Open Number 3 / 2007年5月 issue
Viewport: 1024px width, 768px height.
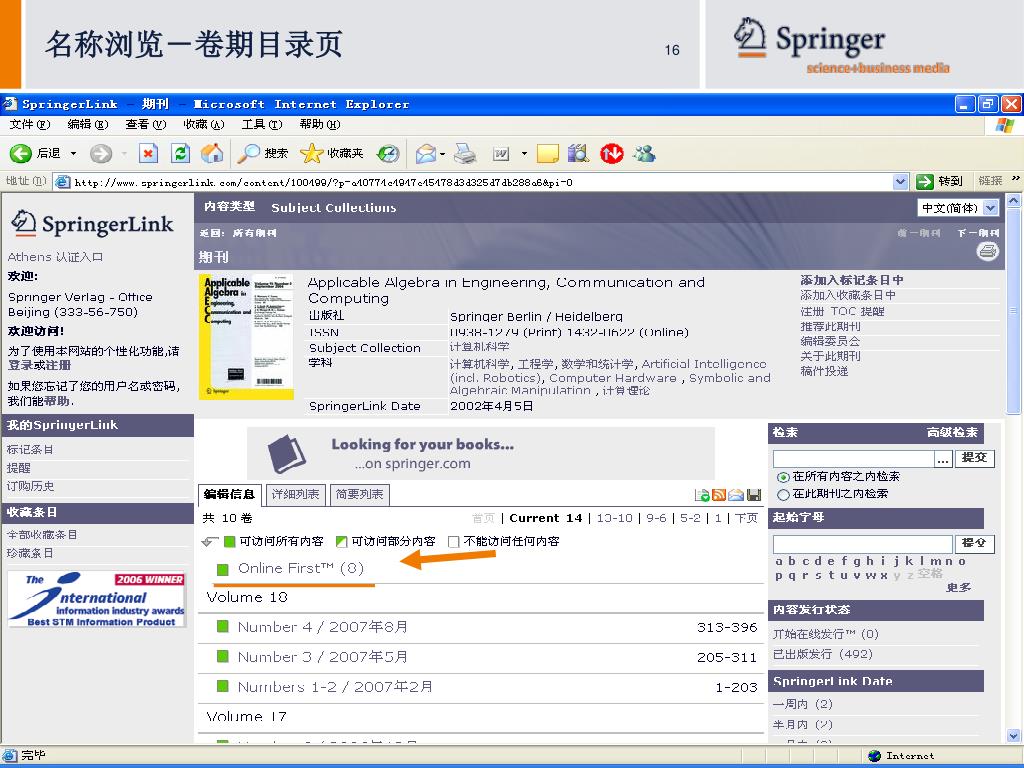coord(323,657)
